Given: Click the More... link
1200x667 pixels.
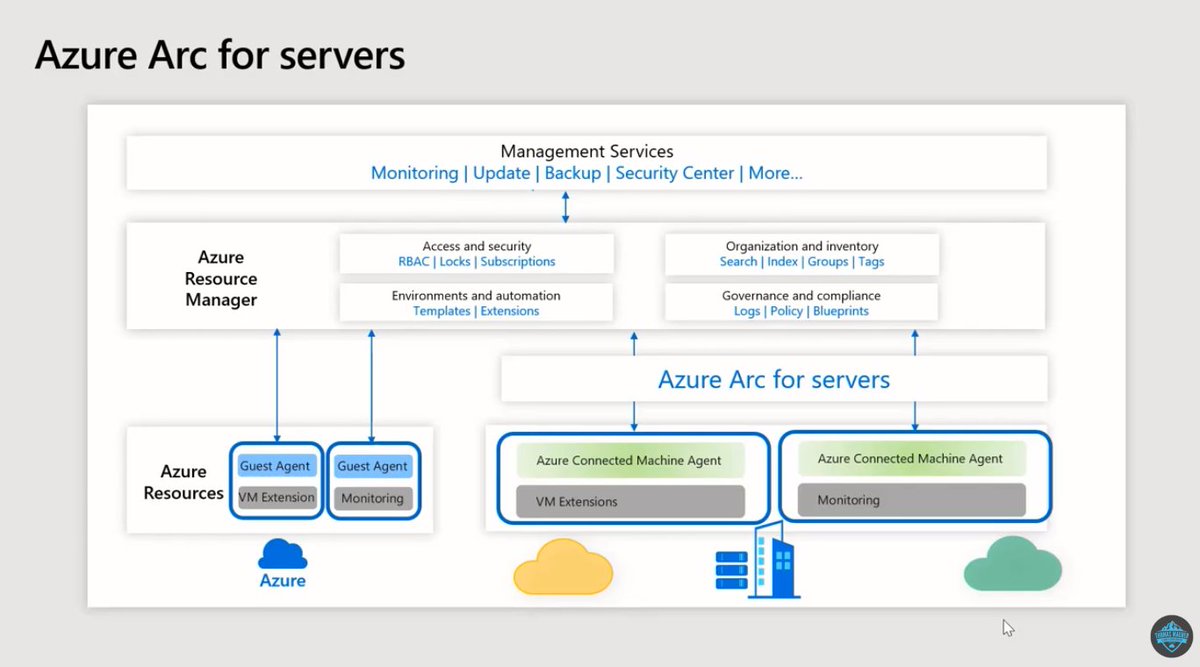Looking at the screenshot, I should click(776, 173).
